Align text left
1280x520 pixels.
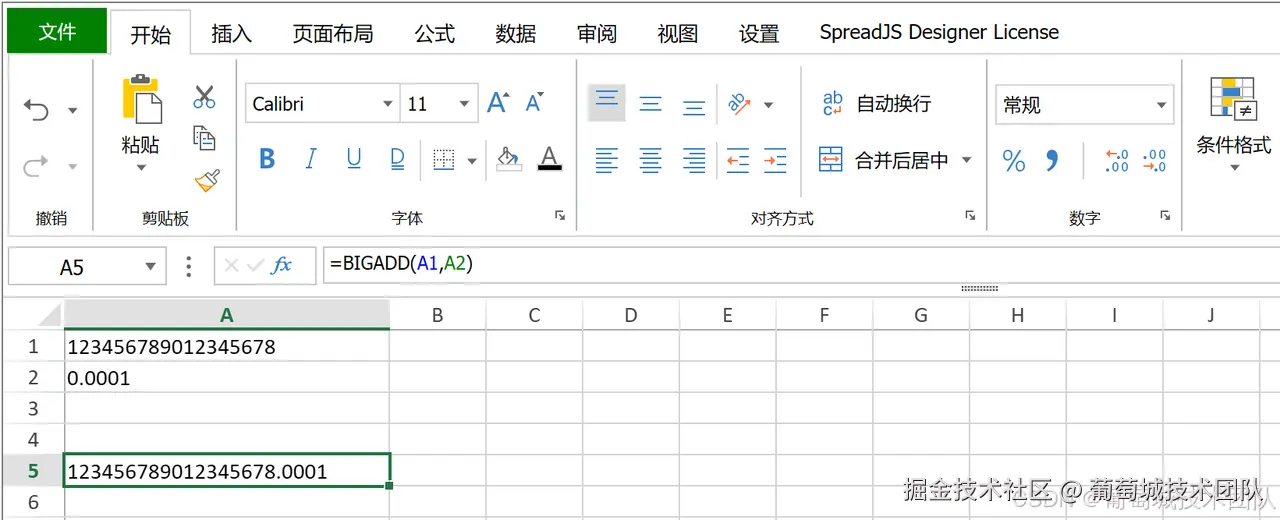pyautogui.click(x=607, y=160)
